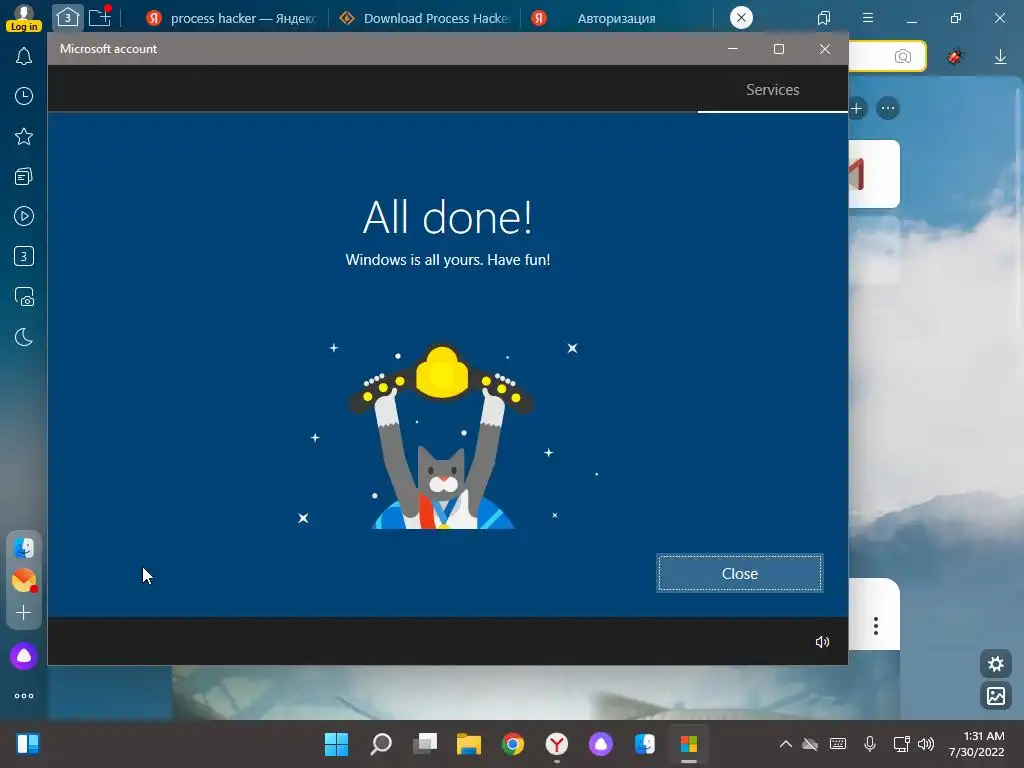Select the Services tab
This screenshot has width=1024, height=768.
[x=773, y=90]
